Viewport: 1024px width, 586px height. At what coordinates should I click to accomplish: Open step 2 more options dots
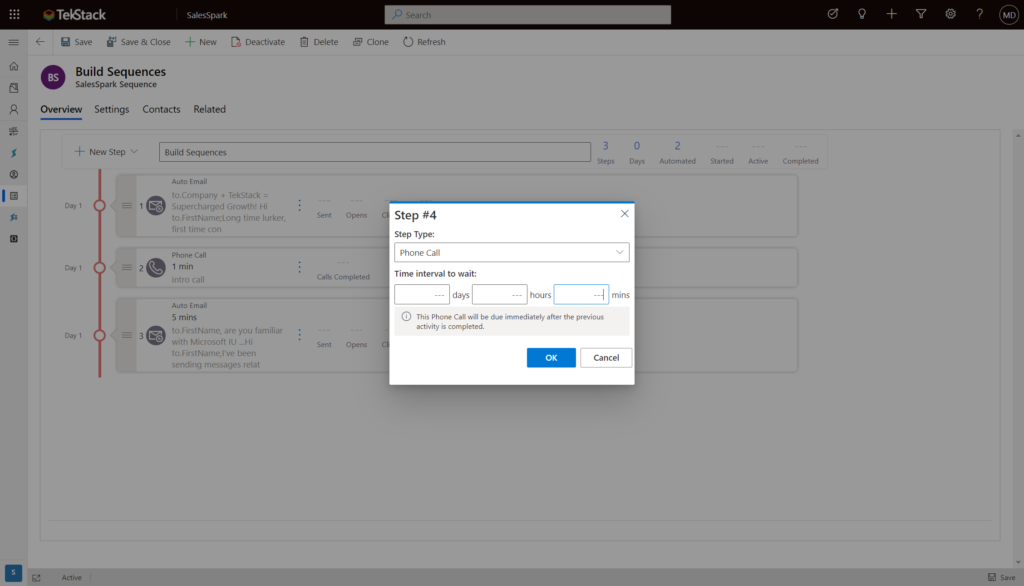[x=300, y=267]
